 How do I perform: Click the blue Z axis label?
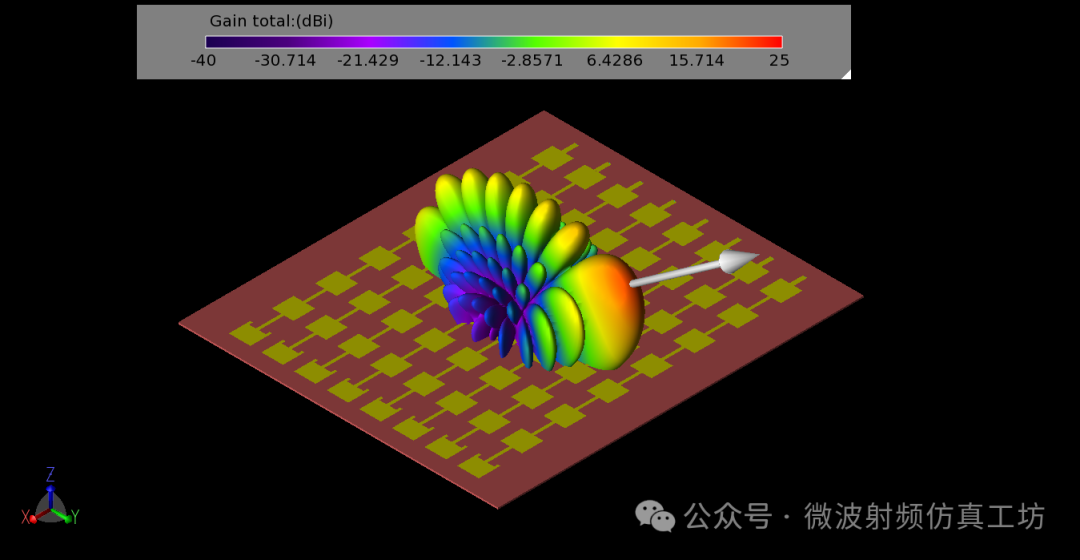coord(50,474)
